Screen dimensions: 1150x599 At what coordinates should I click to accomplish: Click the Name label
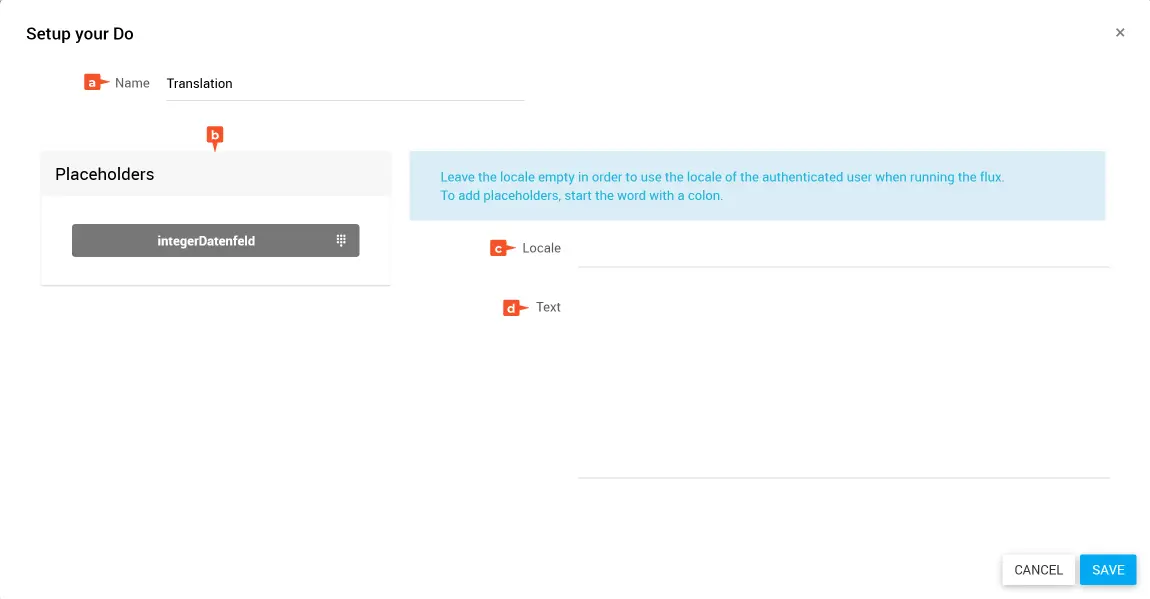coord(132,83)
